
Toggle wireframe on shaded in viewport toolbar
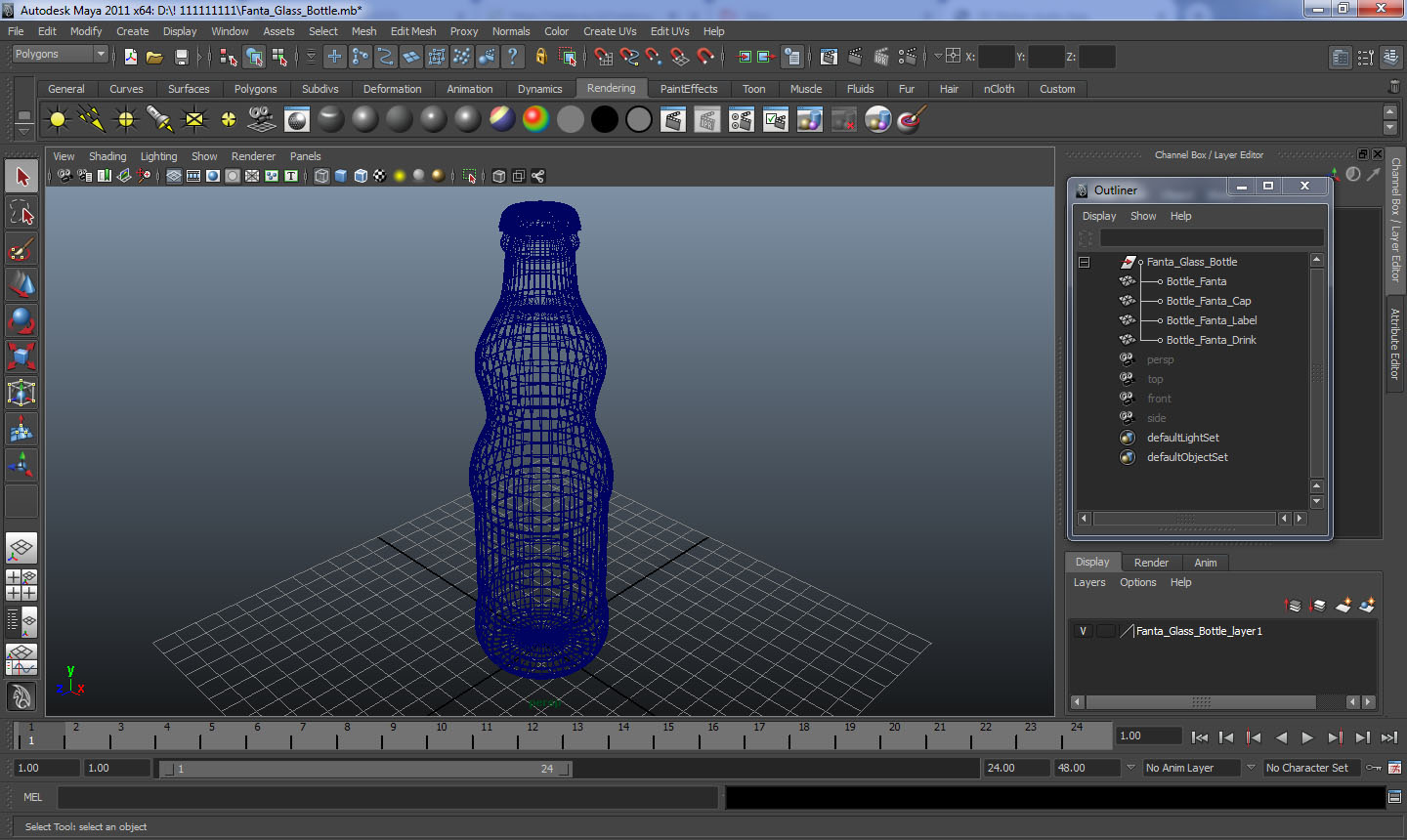[x=361, y=176]
